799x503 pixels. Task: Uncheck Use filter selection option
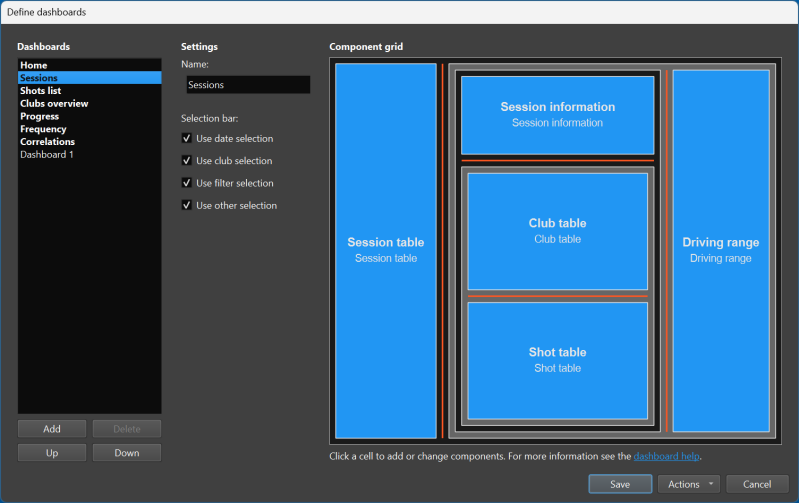pyautogui.click(x=186, y=183)
